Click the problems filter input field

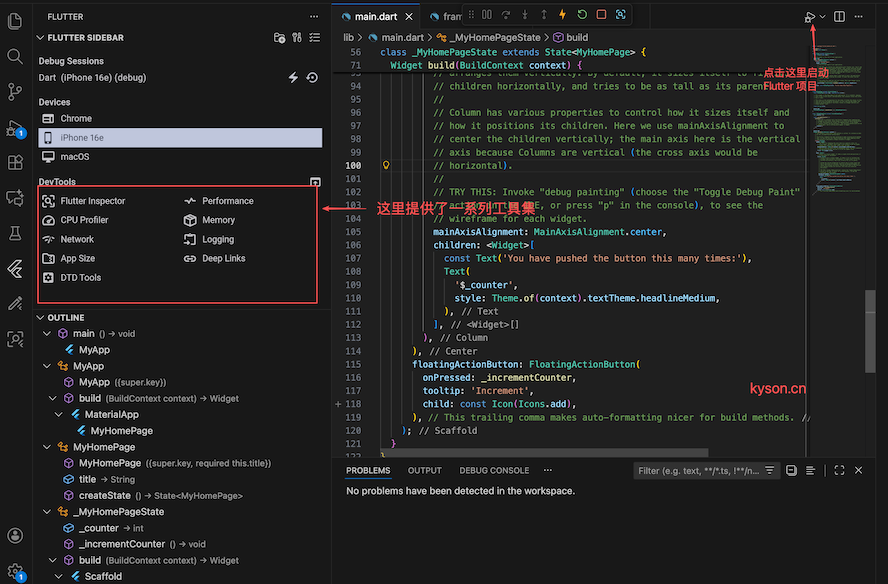pos(700,470)
